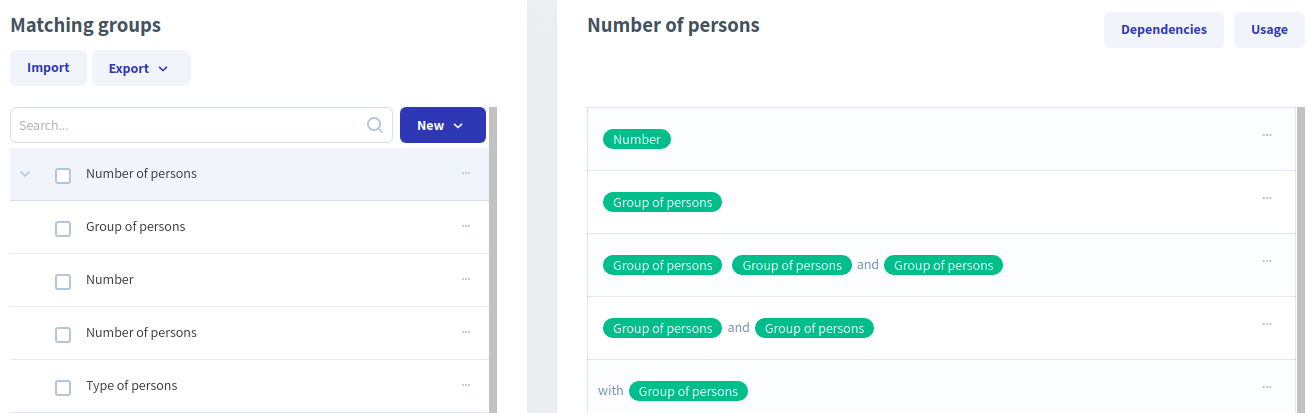
Task: Check the Group of persons checkbox
Action: coord(63,228)
